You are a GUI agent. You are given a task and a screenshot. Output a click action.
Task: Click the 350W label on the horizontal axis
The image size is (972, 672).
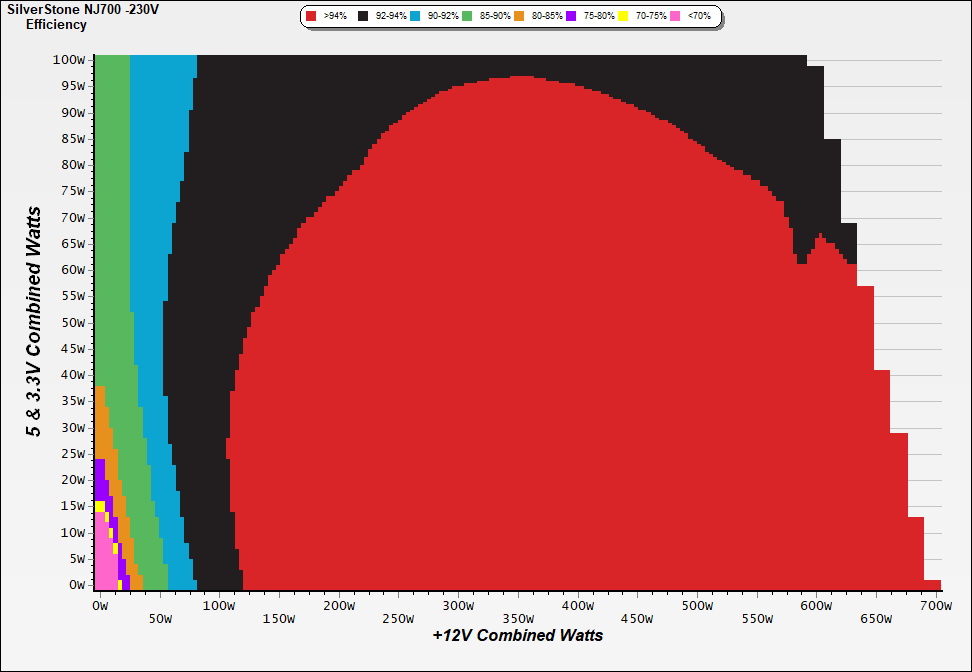(x=517, y=605)
